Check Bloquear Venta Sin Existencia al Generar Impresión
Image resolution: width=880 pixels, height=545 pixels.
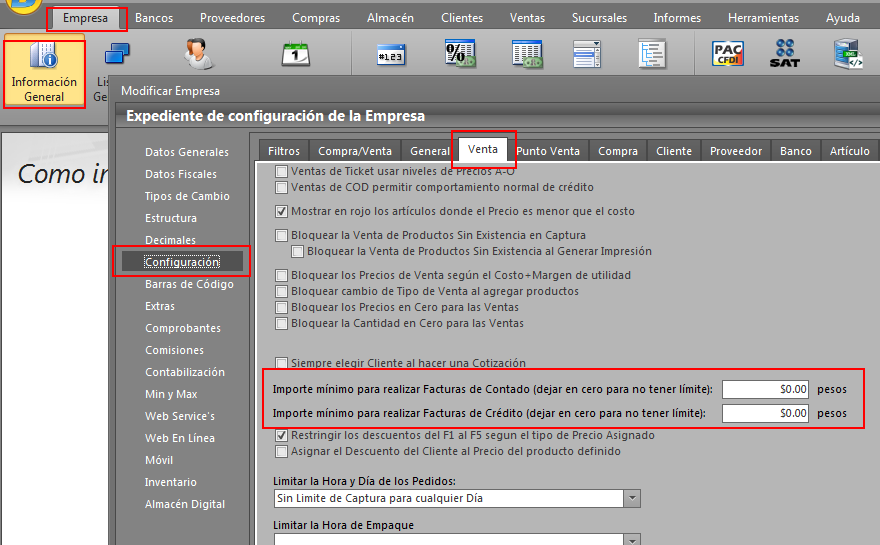[297, 251]
